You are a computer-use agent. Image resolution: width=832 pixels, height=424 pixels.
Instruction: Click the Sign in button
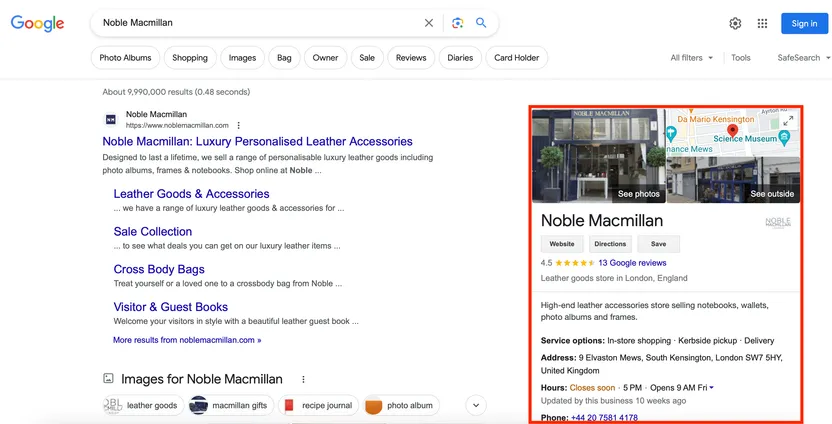804,23
